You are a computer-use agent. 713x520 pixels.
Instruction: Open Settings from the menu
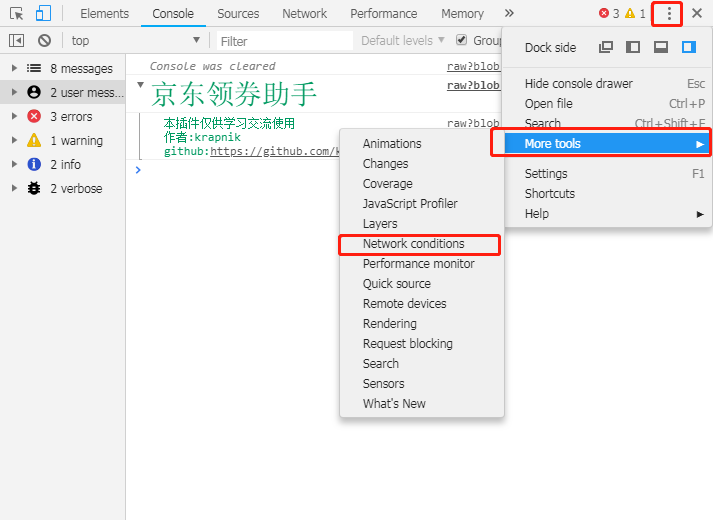point(607,174)
